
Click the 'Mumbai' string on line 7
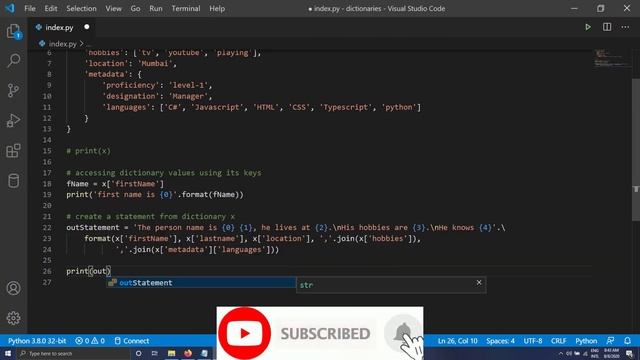pos(156,63)
